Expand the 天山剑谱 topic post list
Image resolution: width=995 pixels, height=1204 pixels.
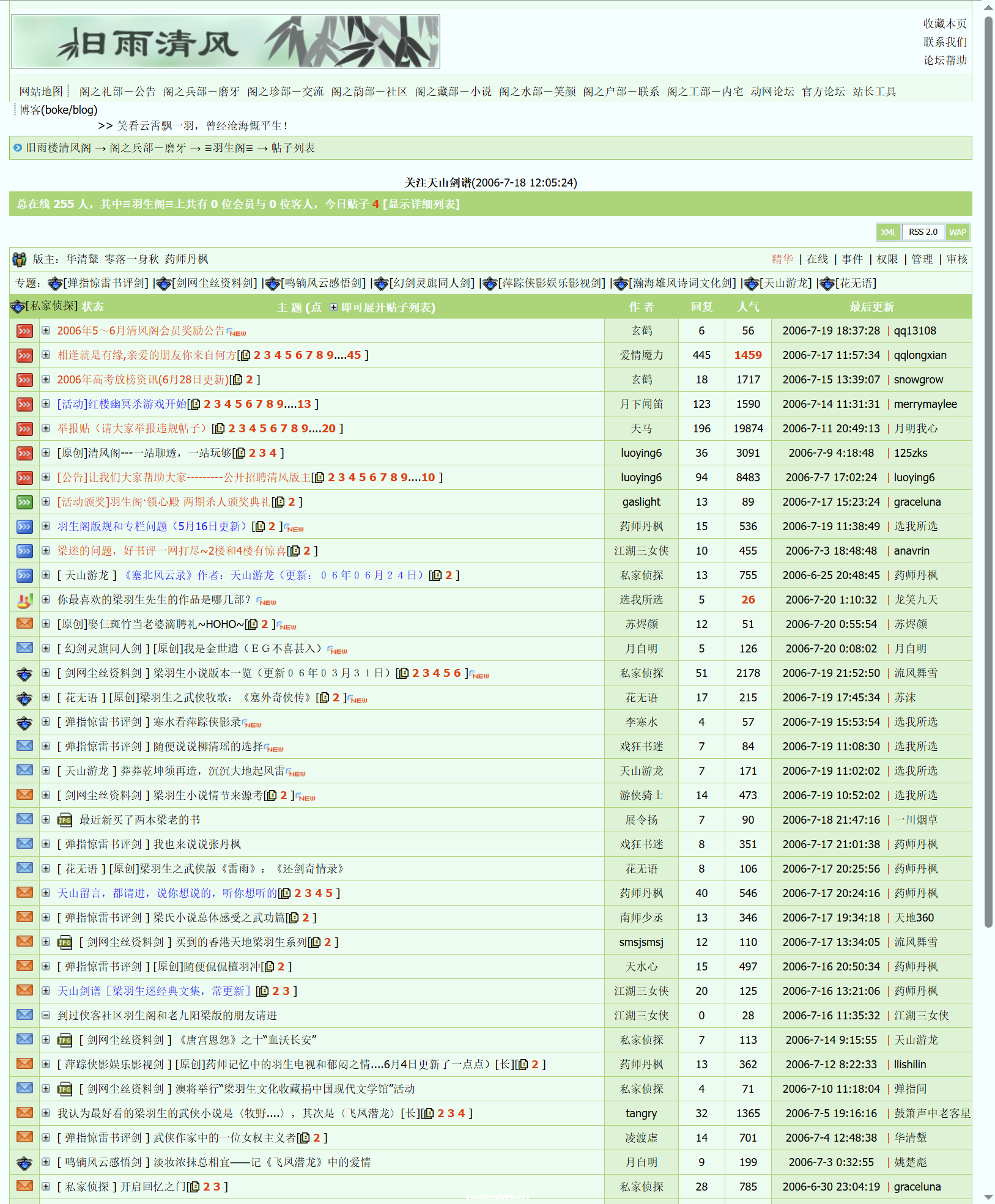click(x=46, y=991)
